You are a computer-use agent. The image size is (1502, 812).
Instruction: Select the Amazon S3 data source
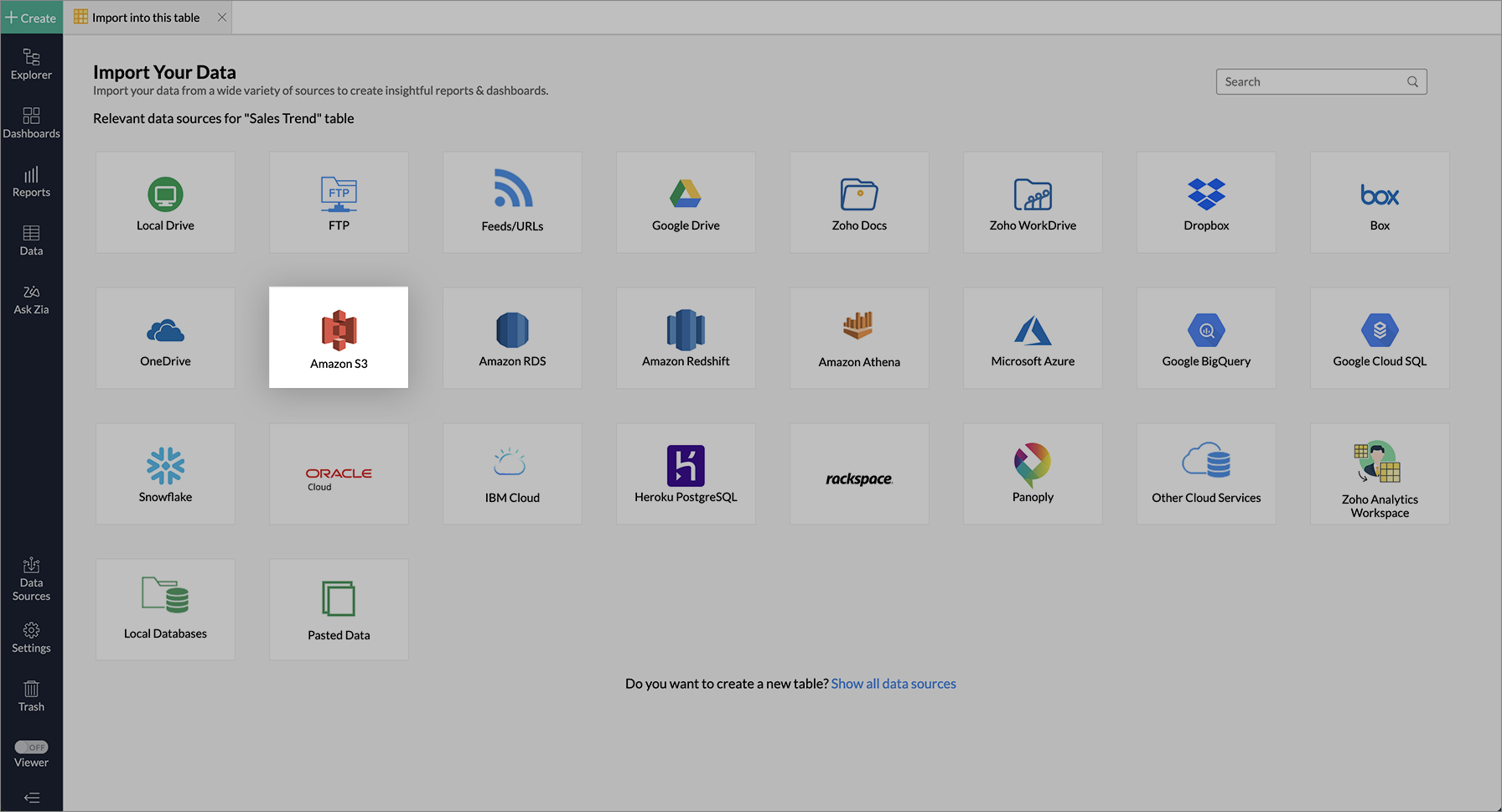[339, 338]
